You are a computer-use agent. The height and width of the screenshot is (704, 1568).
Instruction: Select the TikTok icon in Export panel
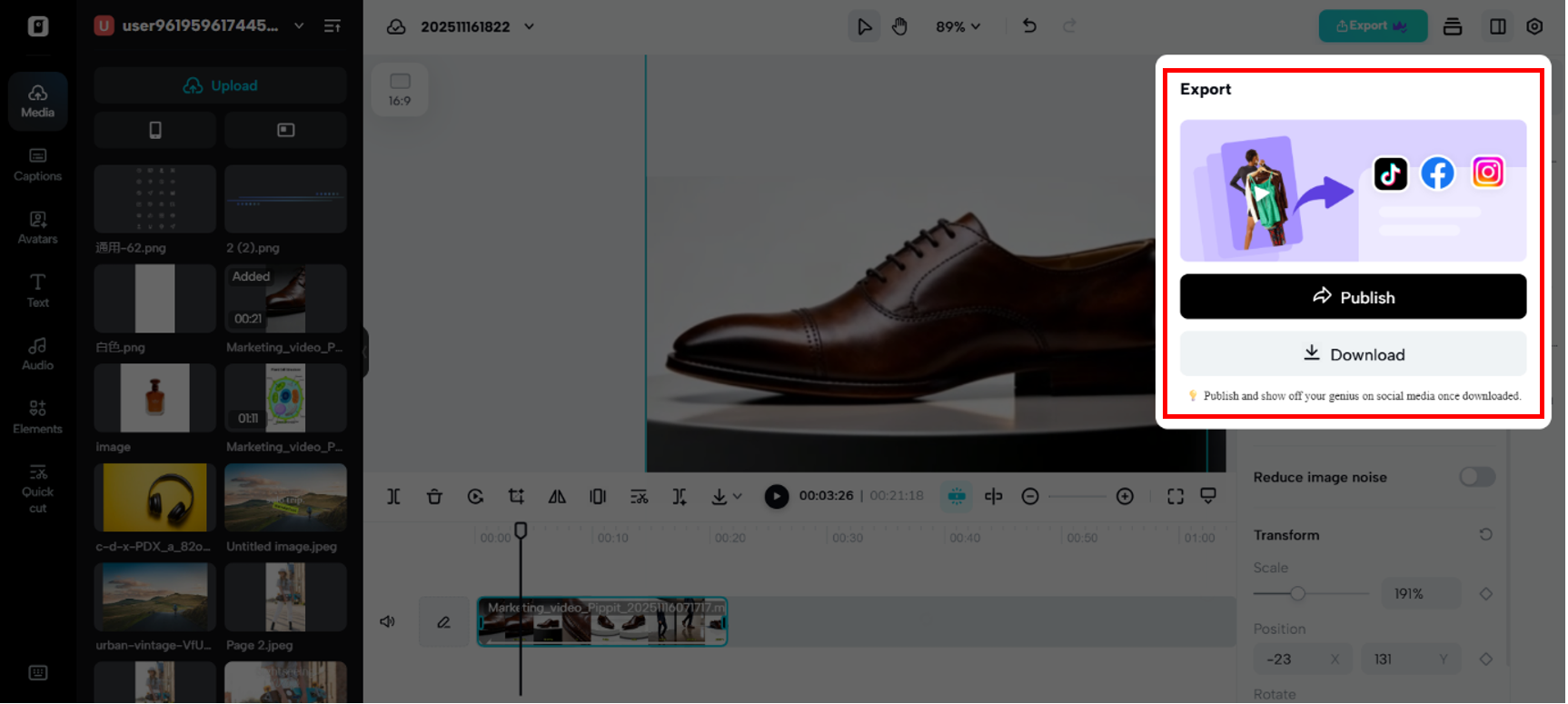1390,174
